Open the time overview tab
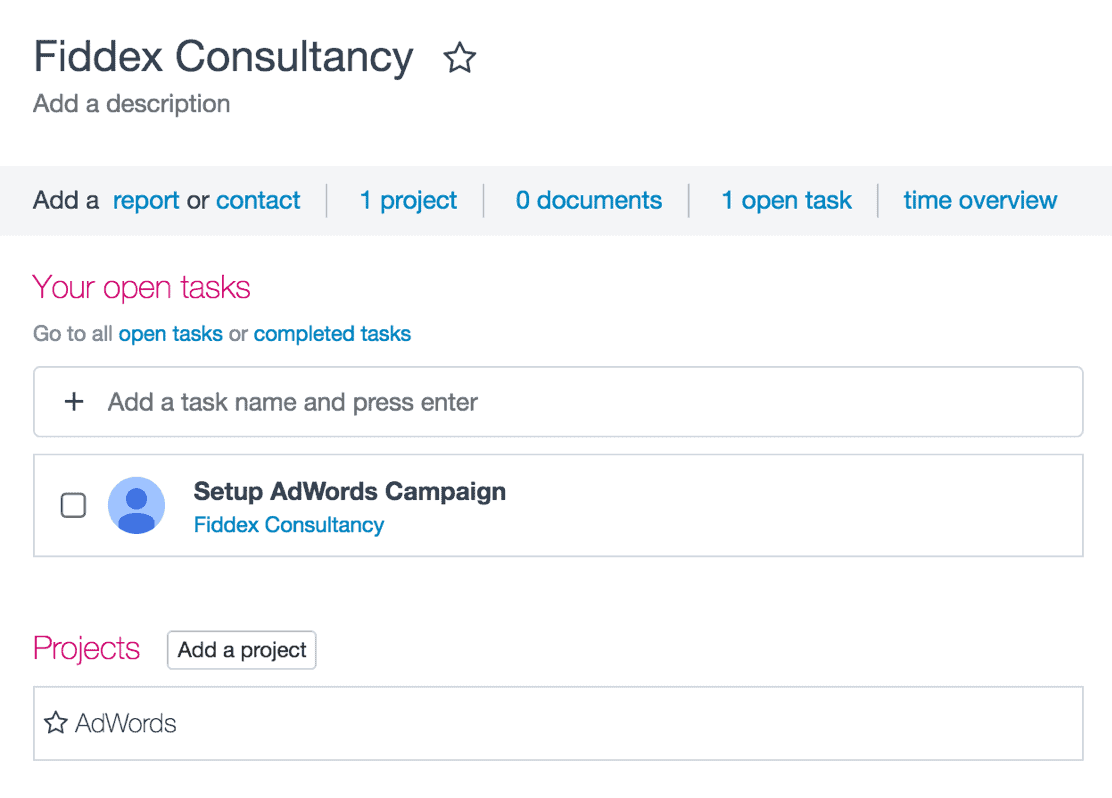This screenshot has width=1112, height=798. tap(980, 201)
